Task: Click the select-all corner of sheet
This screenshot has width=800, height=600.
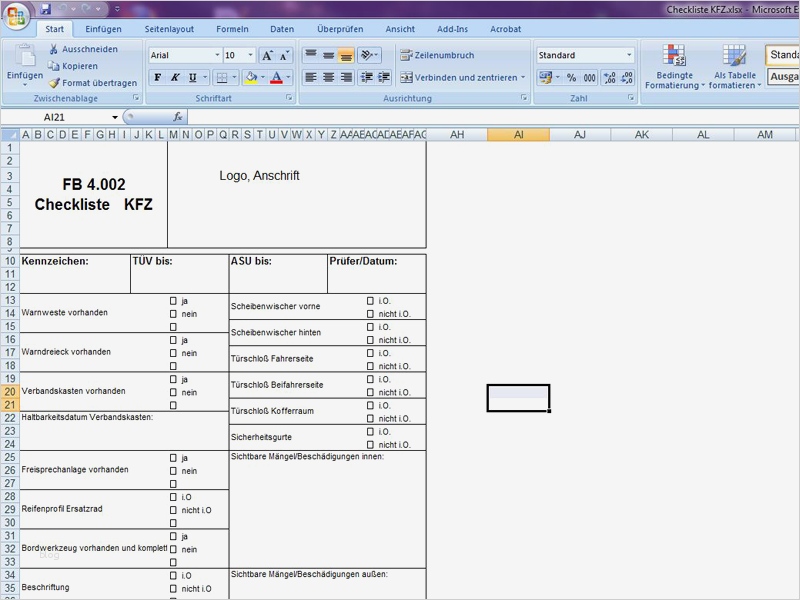Action: 10,135
